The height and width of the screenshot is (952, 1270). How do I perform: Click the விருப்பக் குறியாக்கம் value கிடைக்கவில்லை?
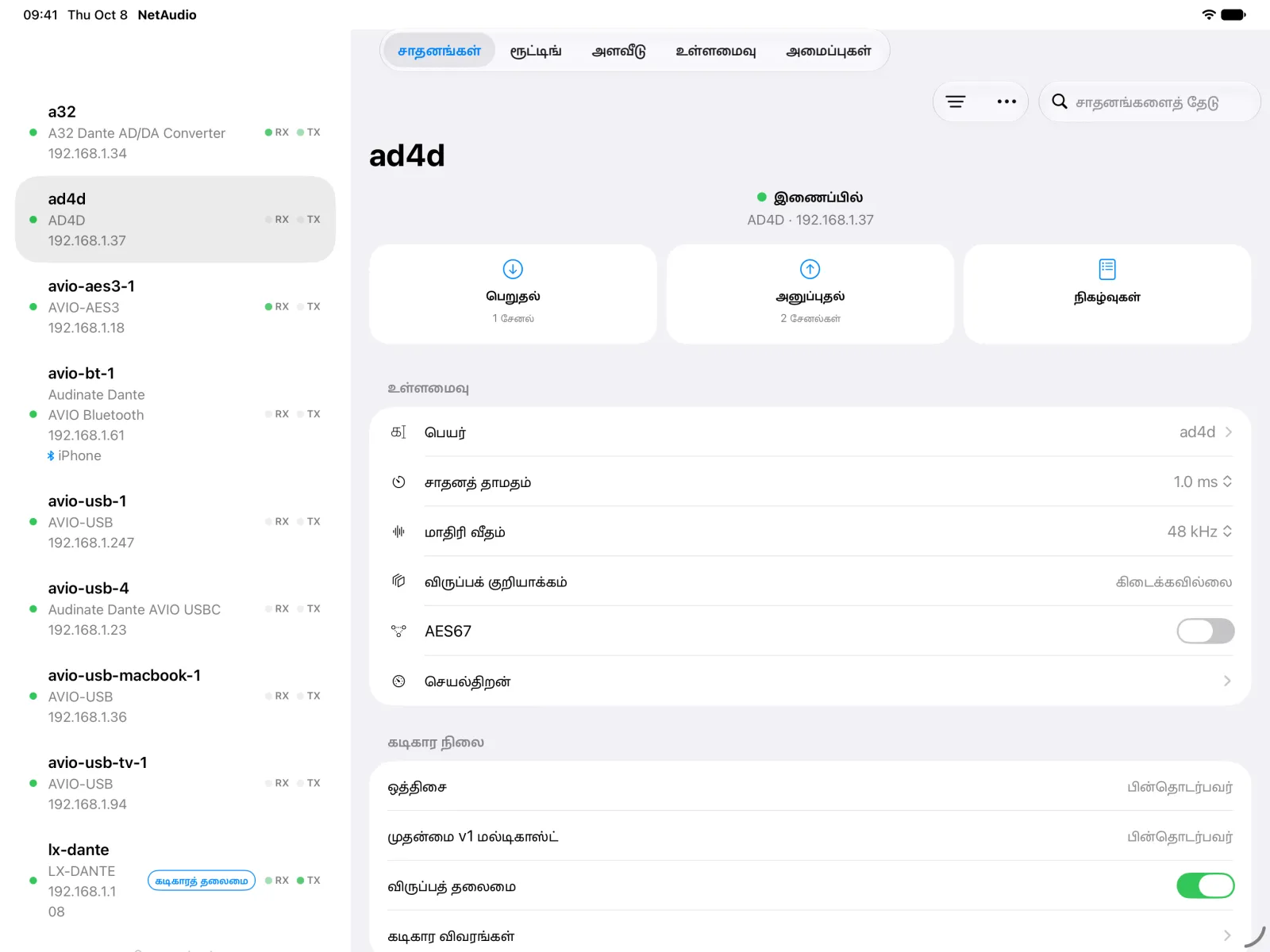pyautogui.click(x=1174, y=582)
